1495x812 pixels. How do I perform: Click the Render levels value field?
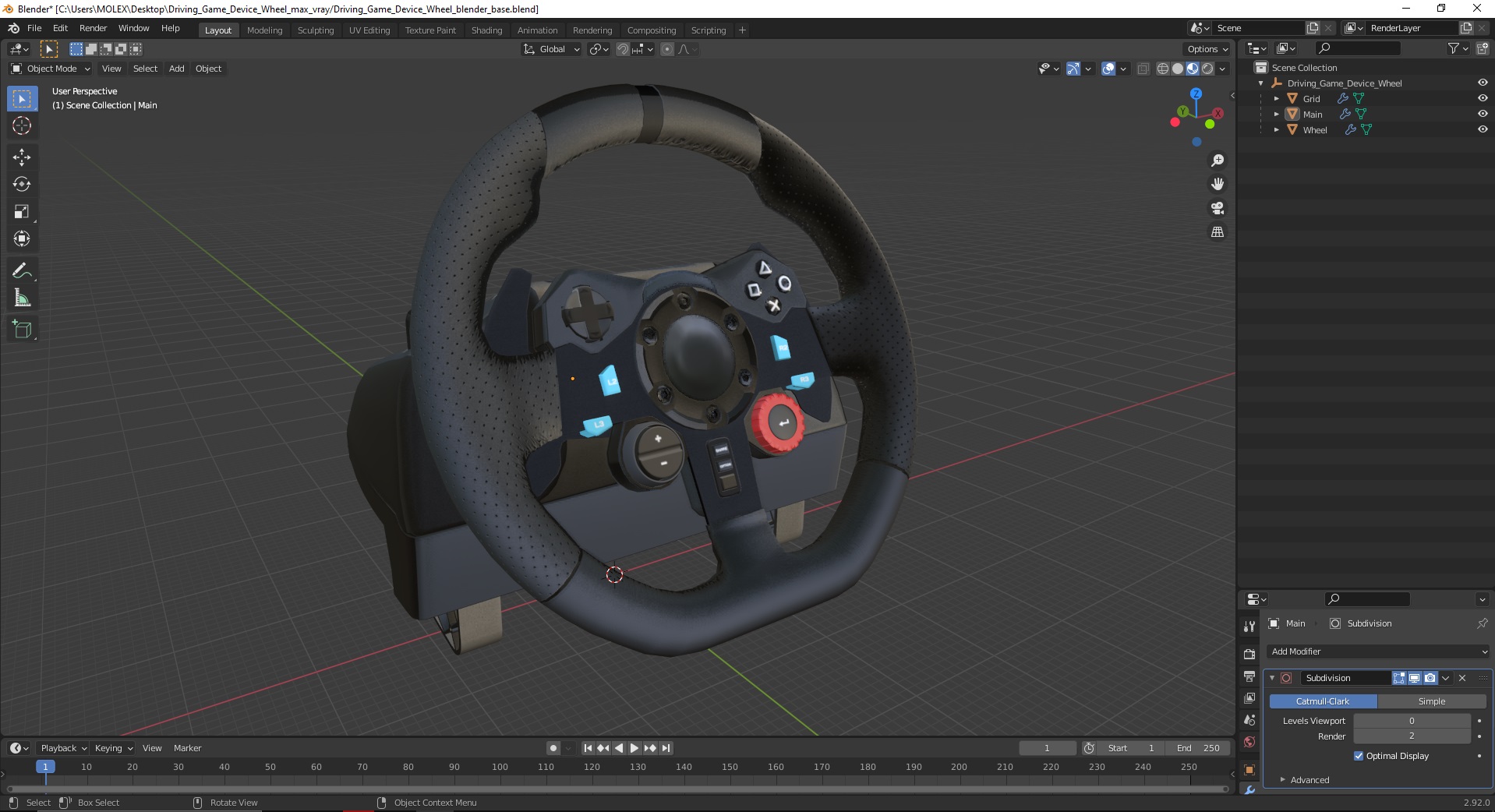1412,736
